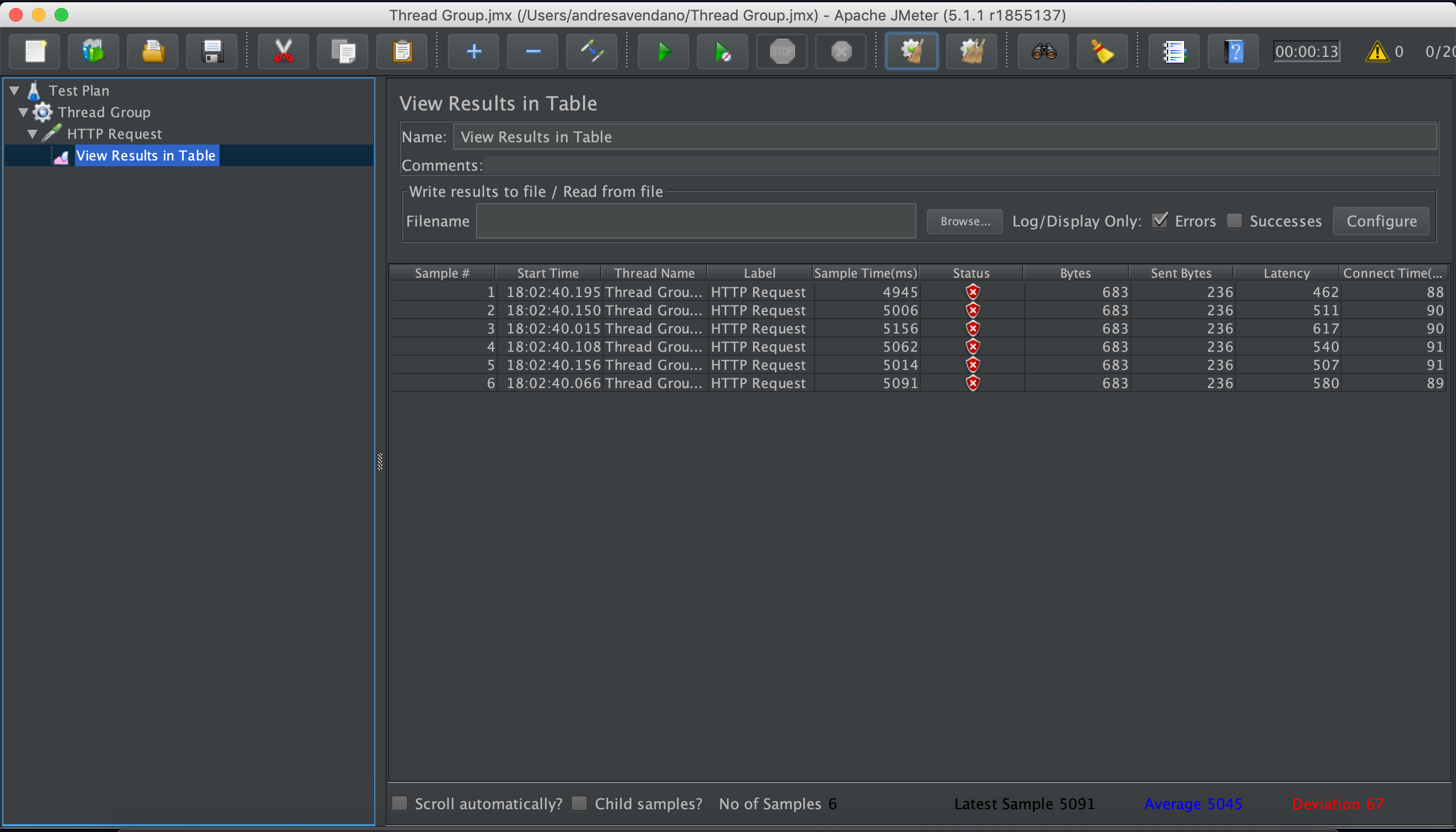
Task: Collapse the HTTP Request node arrow
Action: click(32, 134)
